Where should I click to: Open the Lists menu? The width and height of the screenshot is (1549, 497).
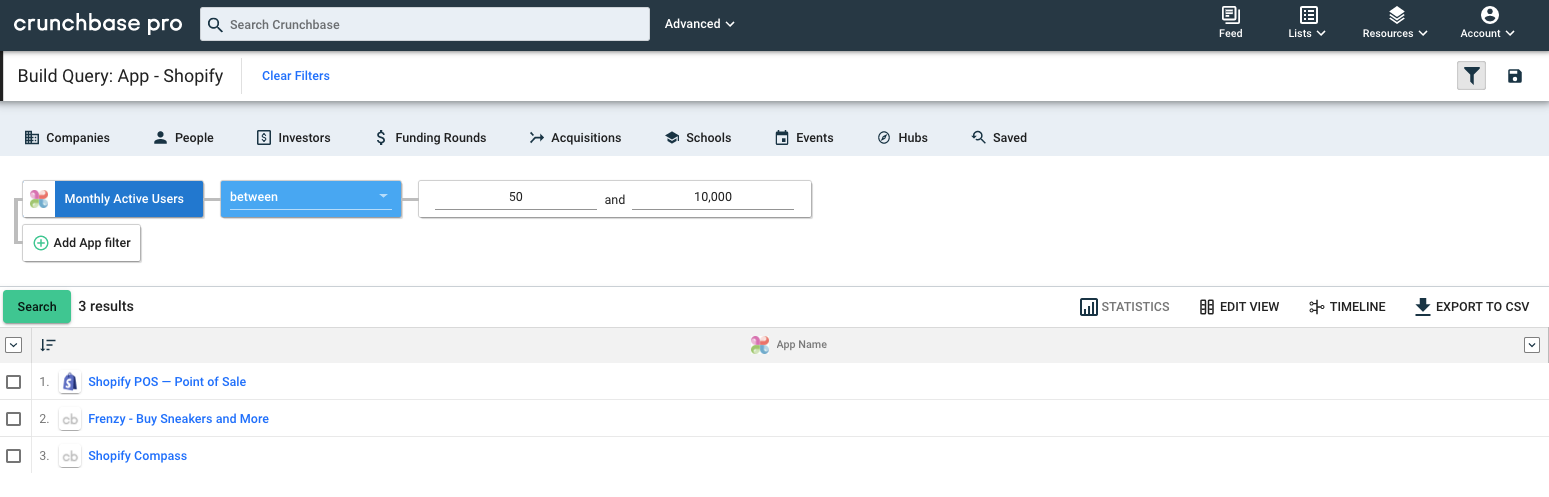click(x=1308, y=23)
